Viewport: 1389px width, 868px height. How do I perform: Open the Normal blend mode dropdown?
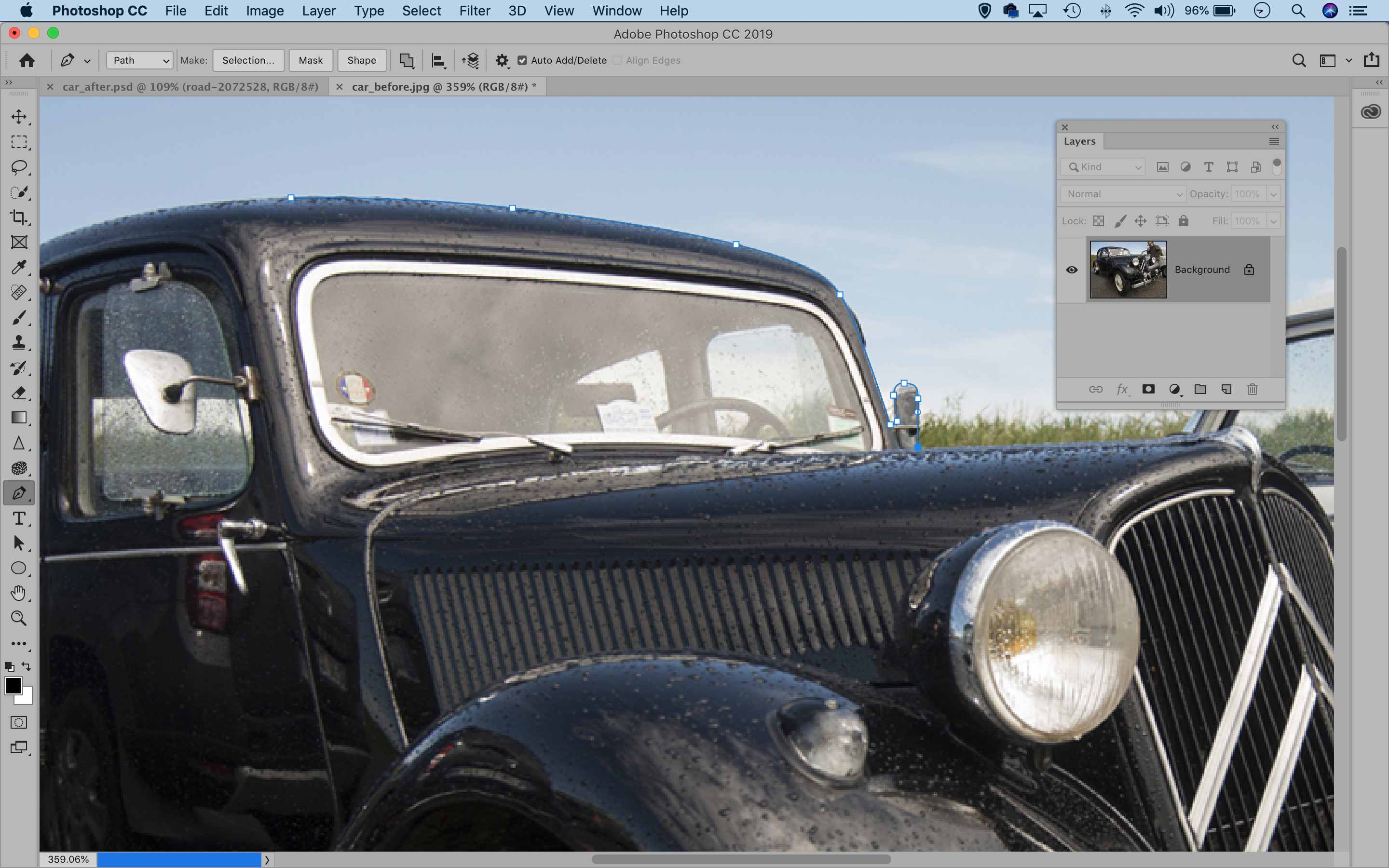(1122, 194)
